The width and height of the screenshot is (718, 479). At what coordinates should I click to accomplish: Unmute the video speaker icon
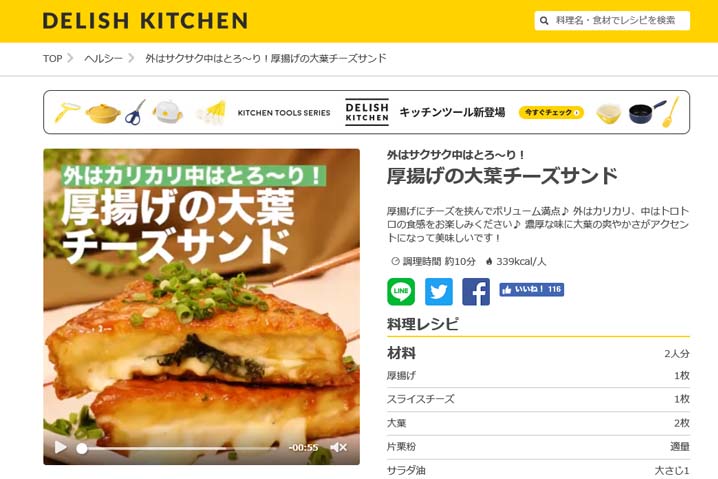338,447
